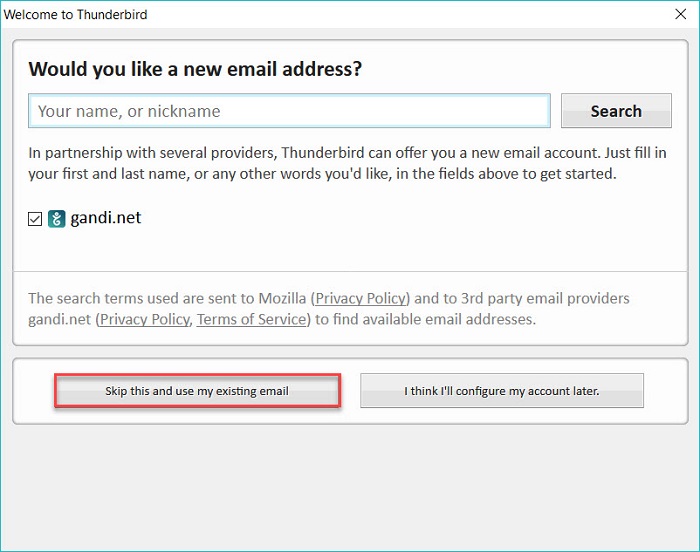Click the partnership description paragraph
This screenshot has height=552, width=700.
coord(347,163)
